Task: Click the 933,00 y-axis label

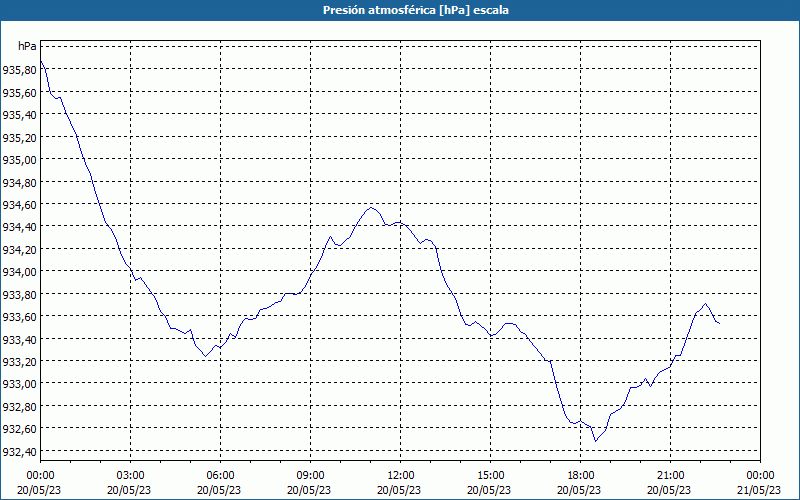Action: pyautogui.click(x=19, y=384)
